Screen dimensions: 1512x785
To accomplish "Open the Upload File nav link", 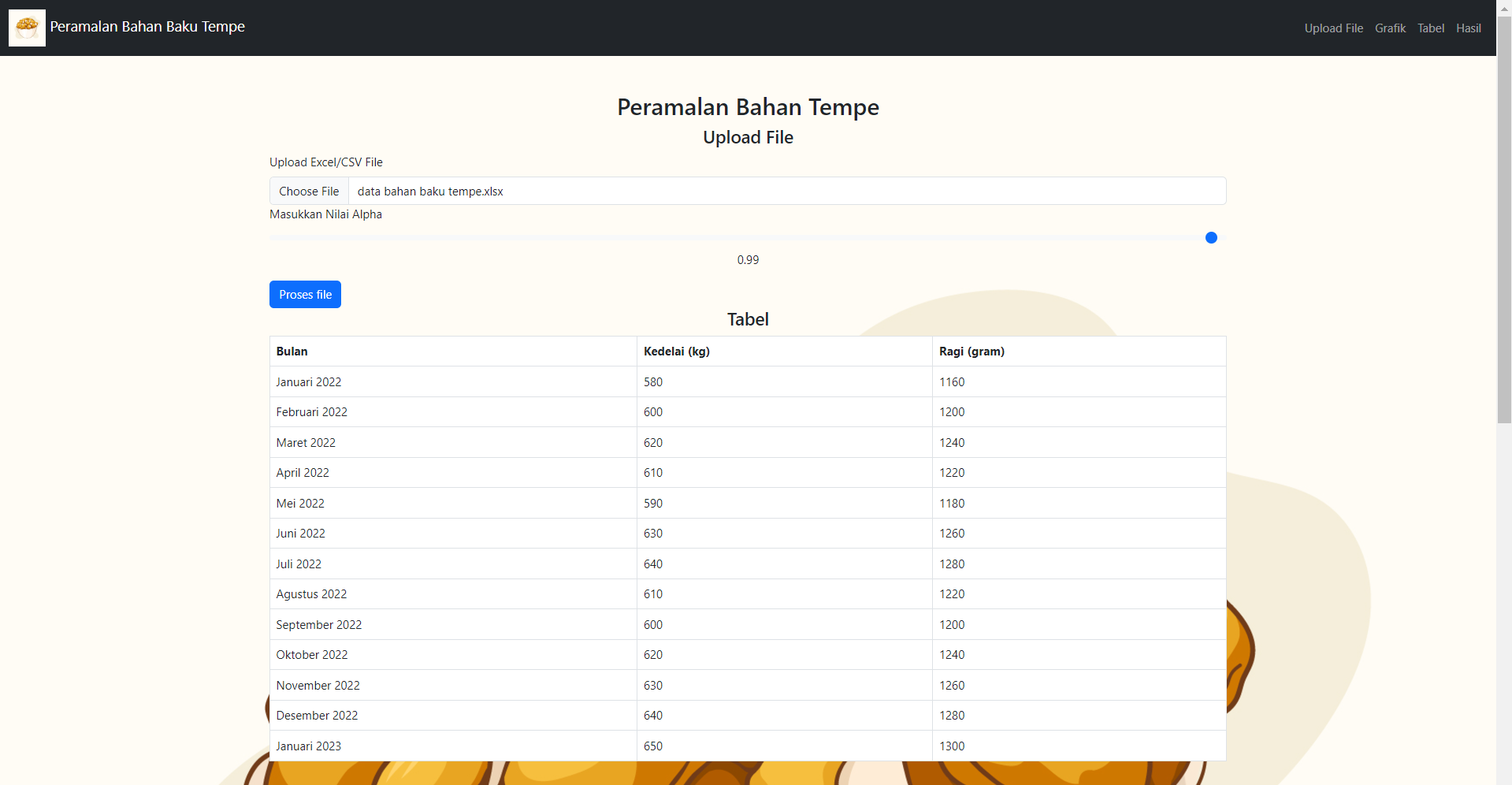I will tap(1333, 28).
